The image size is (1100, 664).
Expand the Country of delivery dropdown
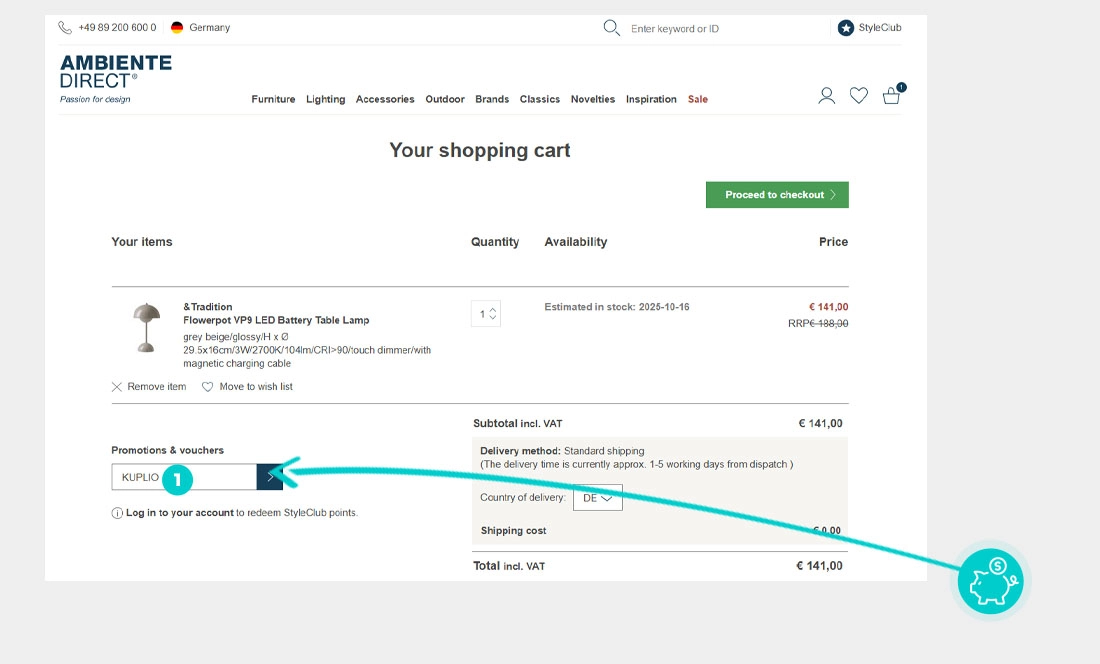[597, 498]
